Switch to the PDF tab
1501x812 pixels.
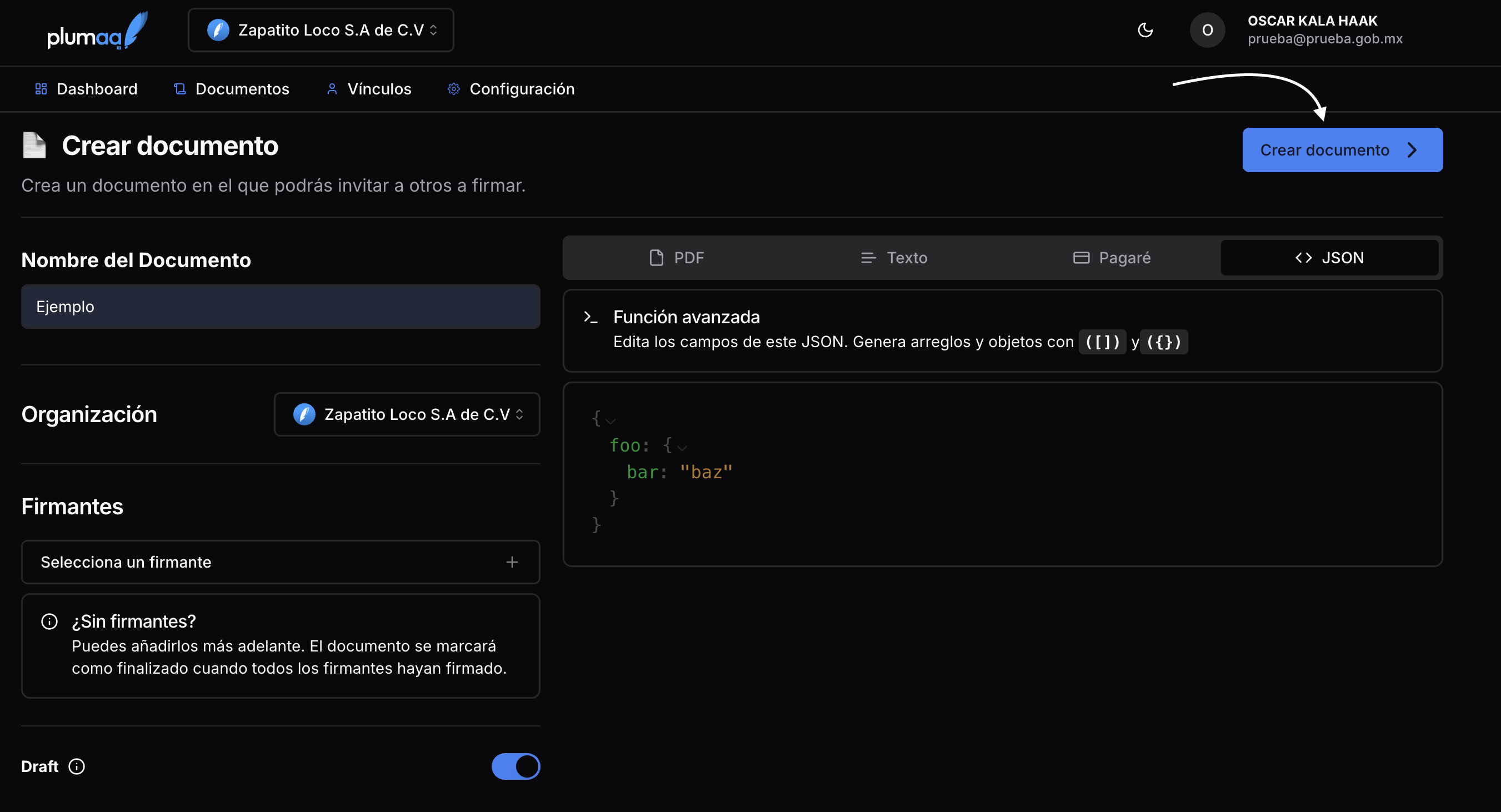677,258
